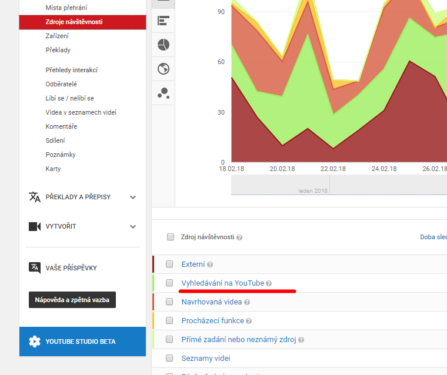Check the Přímé zadání nebo neznámý zdroj checkbox

tap(169, 339)
